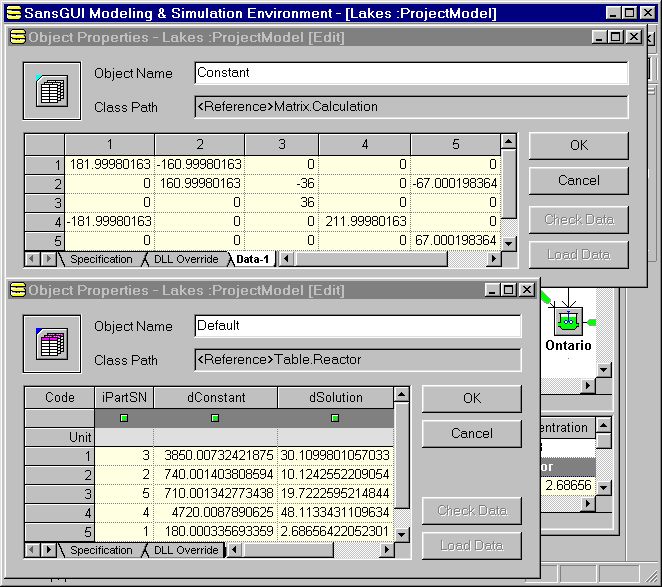Click the Object Name field containing Constant
Image resolution: width=662 pixels, height=587 pixels.
(x=410, y=73)
